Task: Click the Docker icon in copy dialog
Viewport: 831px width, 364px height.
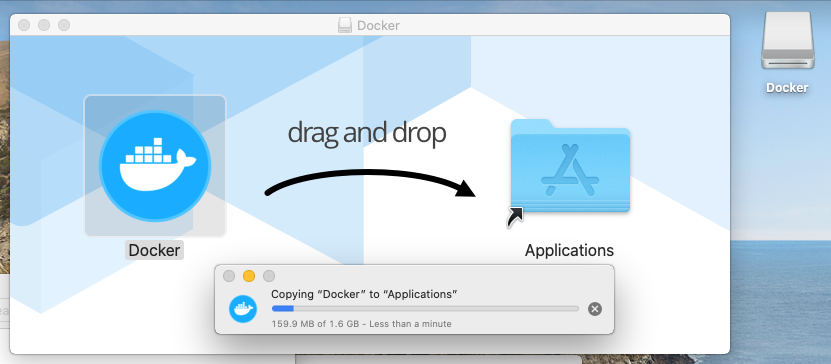Action: 243,309
